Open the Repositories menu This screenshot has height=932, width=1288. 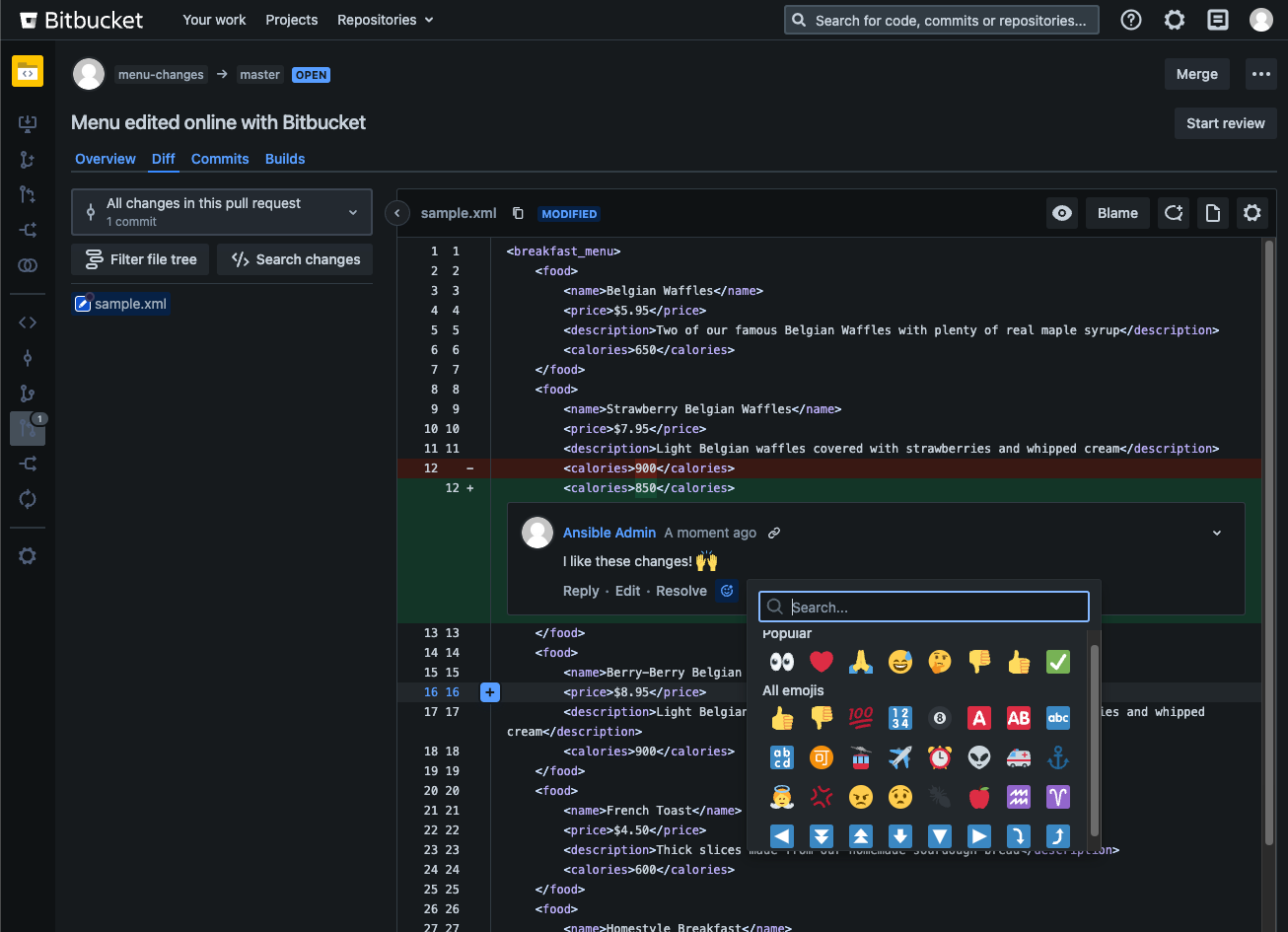(385, 20)
